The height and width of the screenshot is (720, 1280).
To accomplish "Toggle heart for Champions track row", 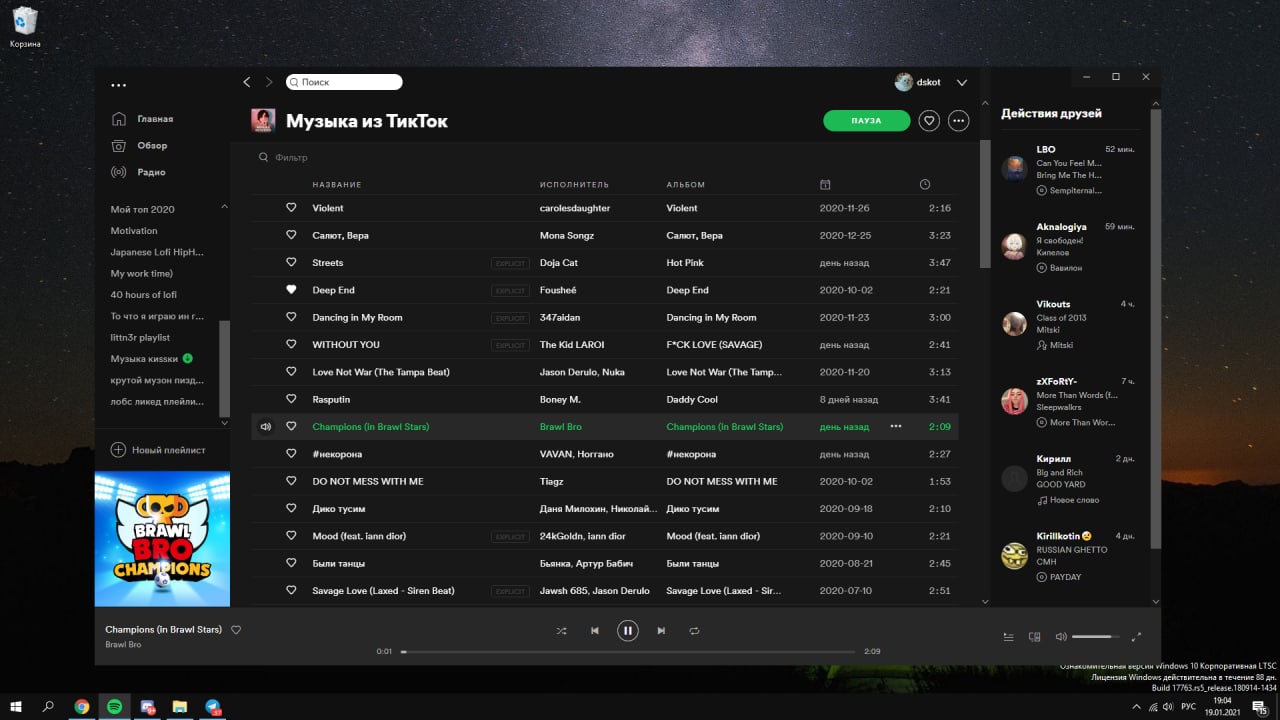I will (291, 426).
